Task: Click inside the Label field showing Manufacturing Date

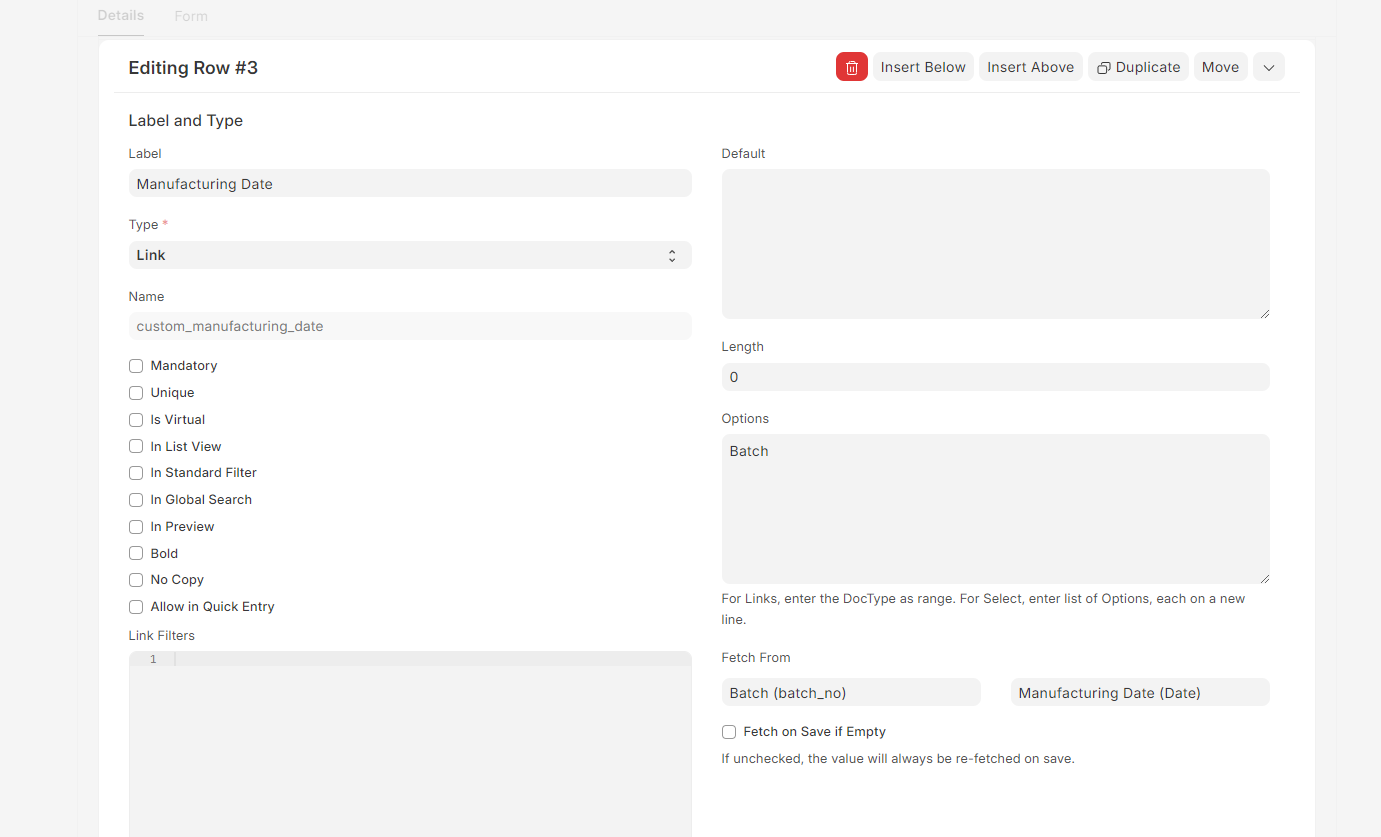Action: [x=410, y=183]
